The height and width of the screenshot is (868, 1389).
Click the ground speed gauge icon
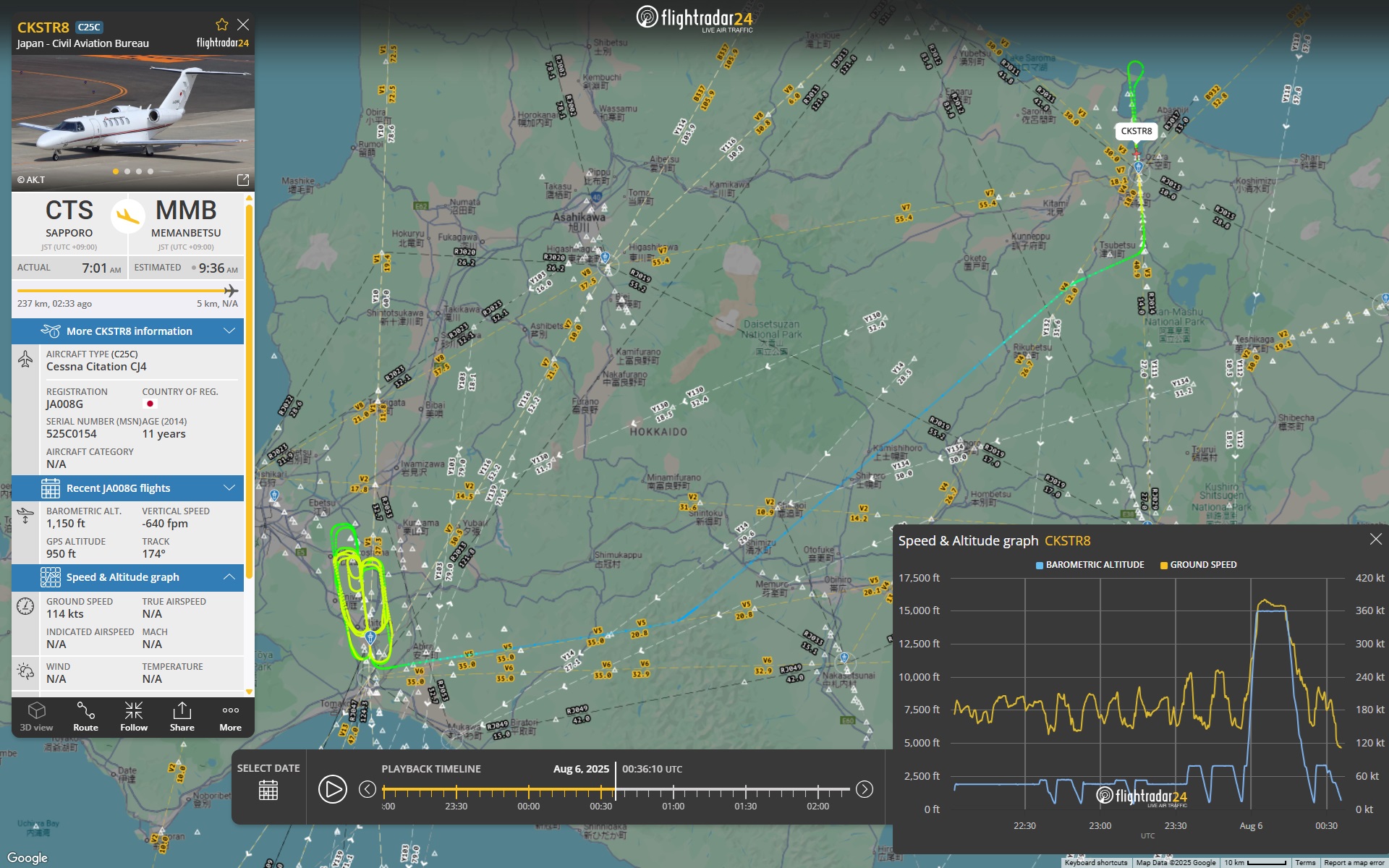25,606
